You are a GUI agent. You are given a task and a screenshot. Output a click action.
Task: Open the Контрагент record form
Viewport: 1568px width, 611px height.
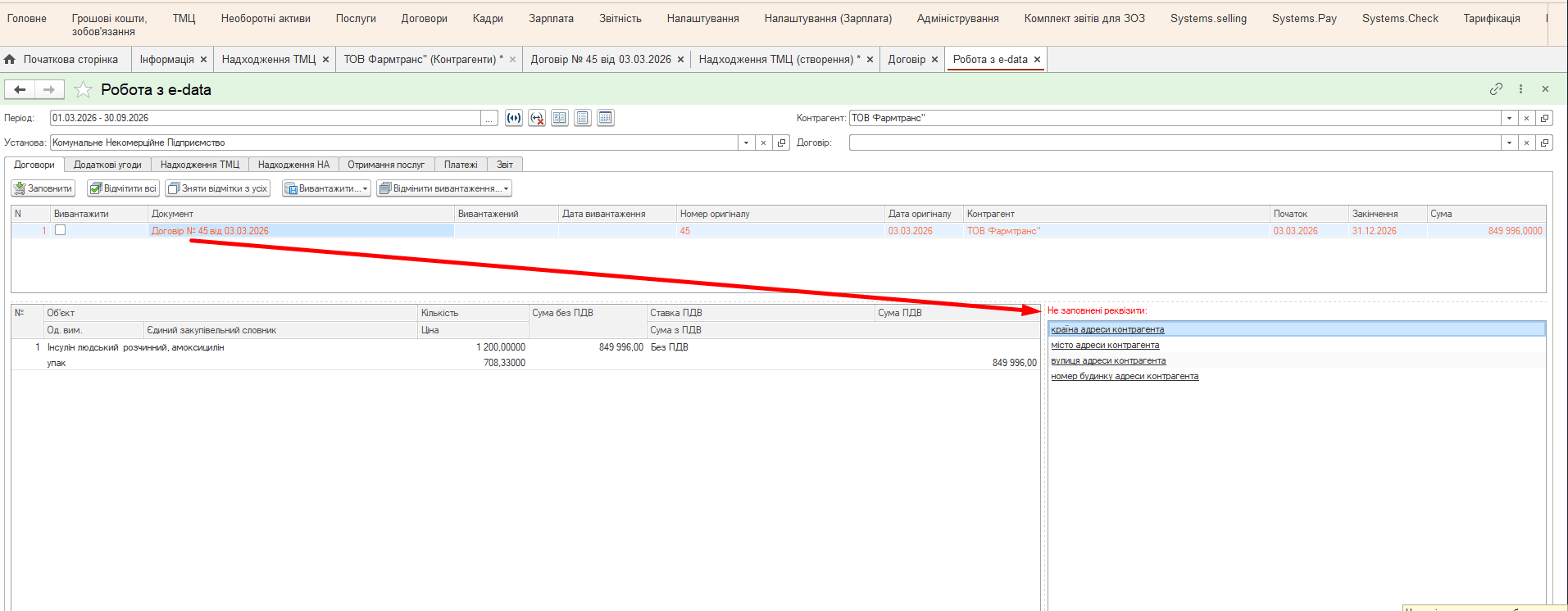pyautogui.click(x=1544, y=118)
